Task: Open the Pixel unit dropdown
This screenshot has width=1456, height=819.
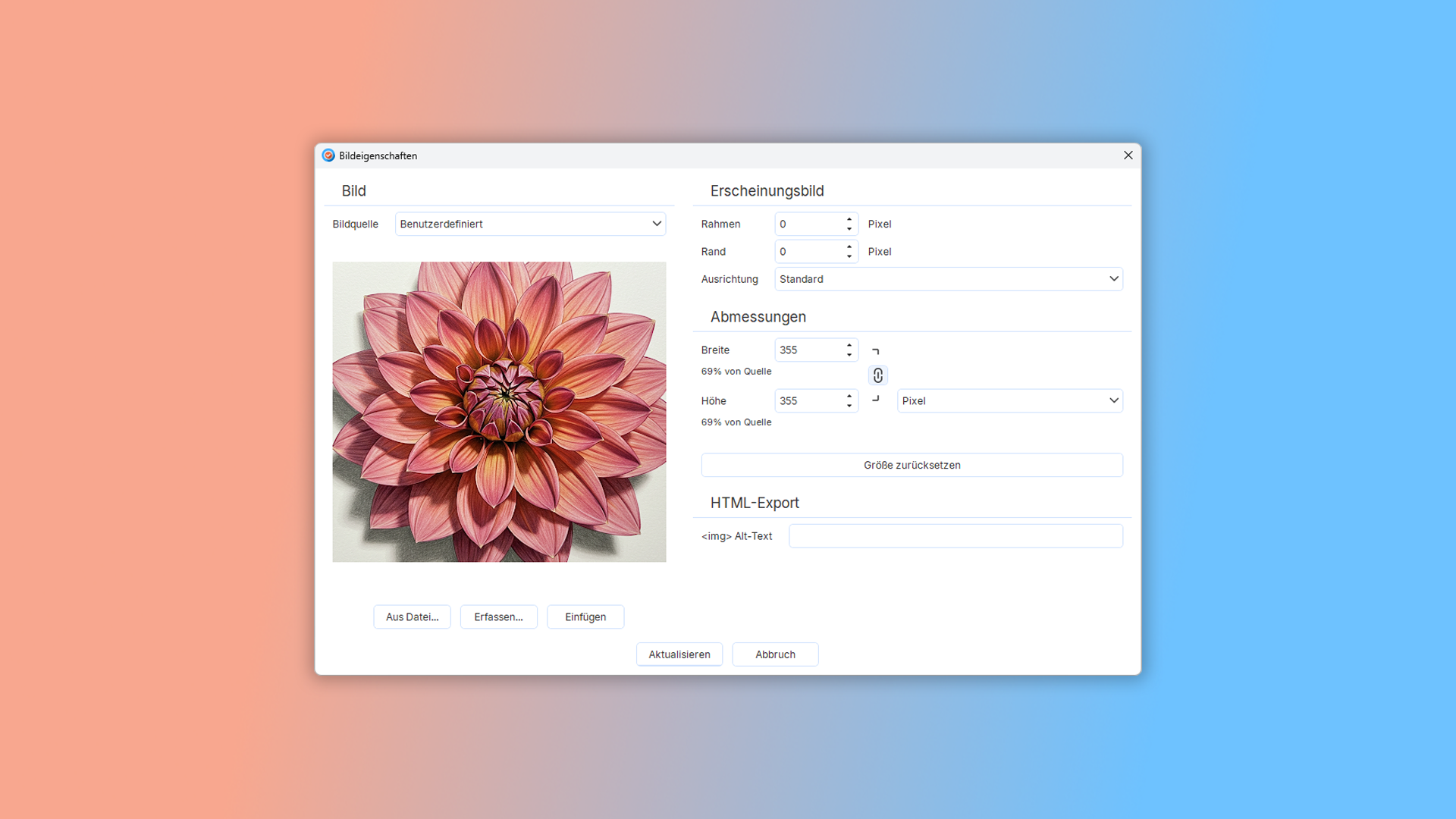Action: (1009, 400)
